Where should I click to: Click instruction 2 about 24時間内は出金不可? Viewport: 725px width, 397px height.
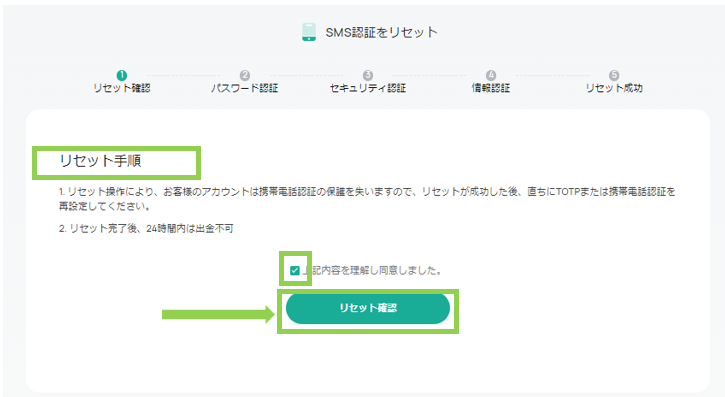point(146,228)
